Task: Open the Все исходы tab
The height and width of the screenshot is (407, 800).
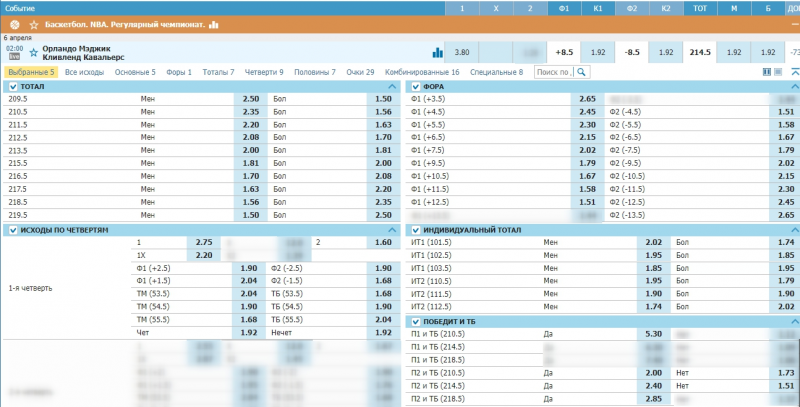Action: pyautogui.click(x=86, y=72)
